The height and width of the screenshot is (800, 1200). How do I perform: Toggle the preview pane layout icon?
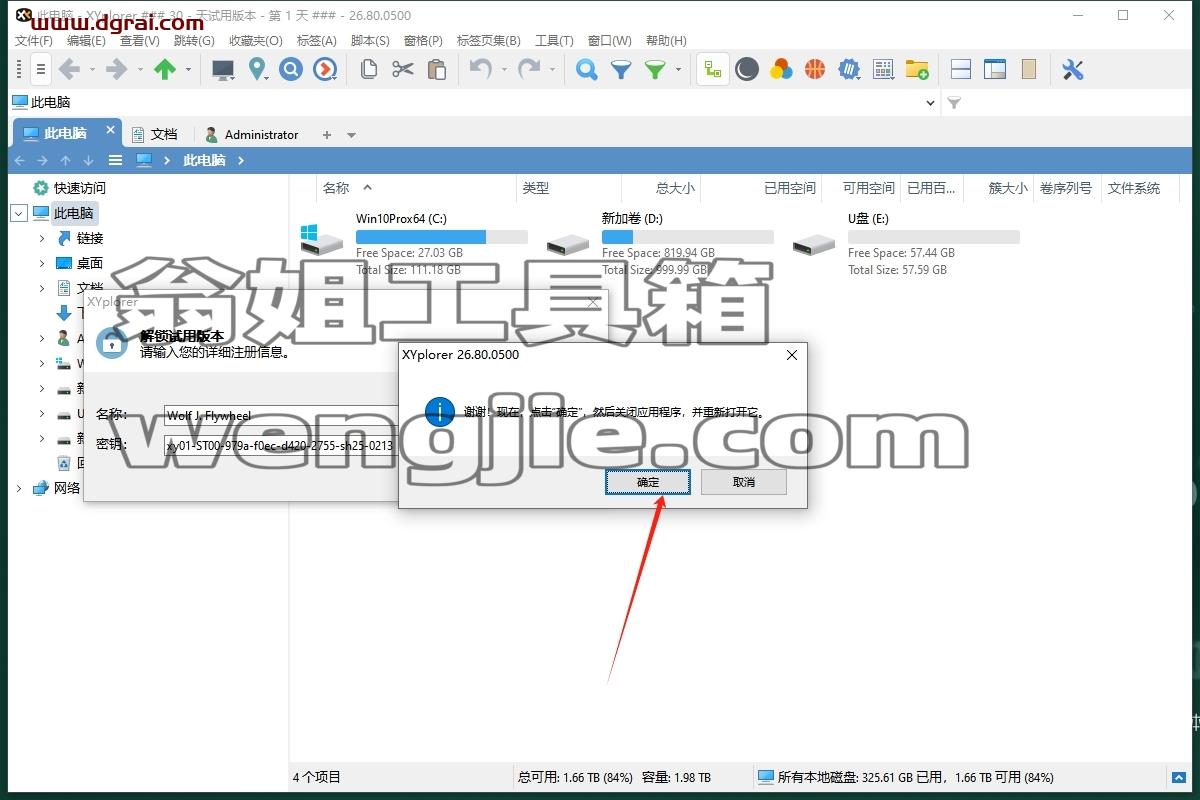click(x=995, y=69)
